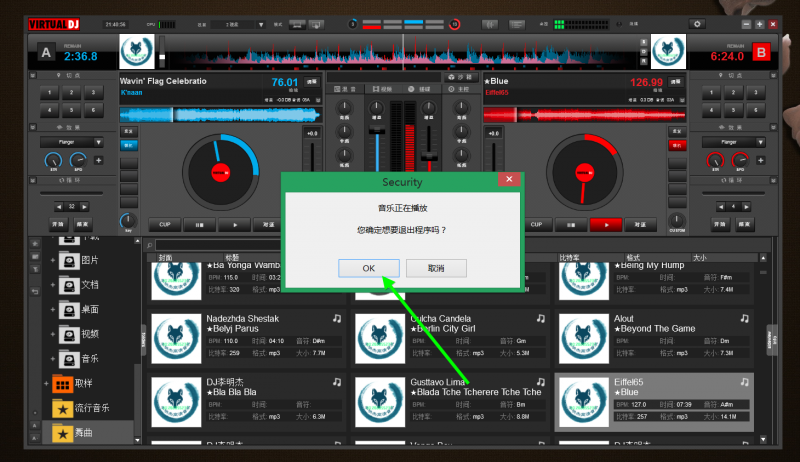
Task: Select the highlighted Eiffel65 Blue track
Action: pos(654,402)
